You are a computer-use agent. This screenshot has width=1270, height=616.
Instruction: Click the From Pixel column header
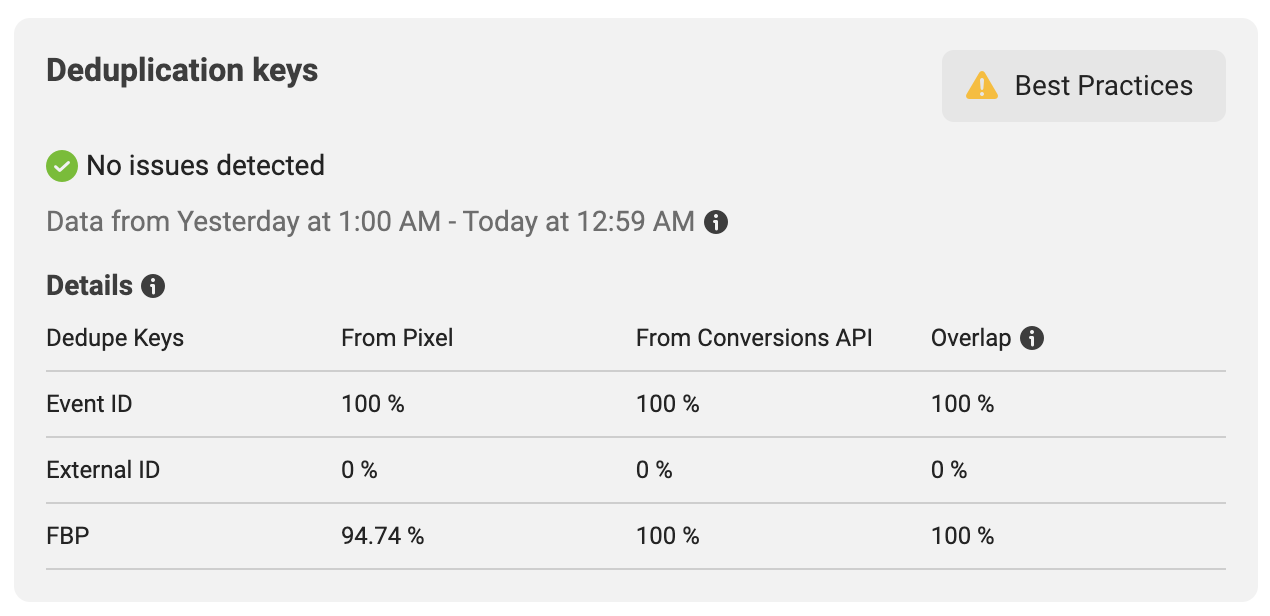tap(397, 338)
